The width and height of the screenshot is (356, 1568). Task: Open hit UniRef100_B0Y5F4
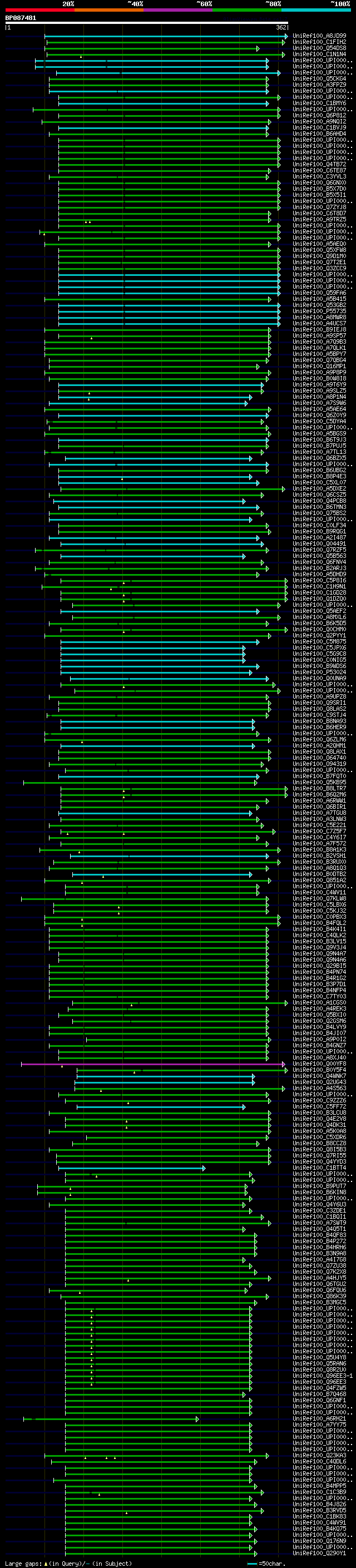[319, 1071]
